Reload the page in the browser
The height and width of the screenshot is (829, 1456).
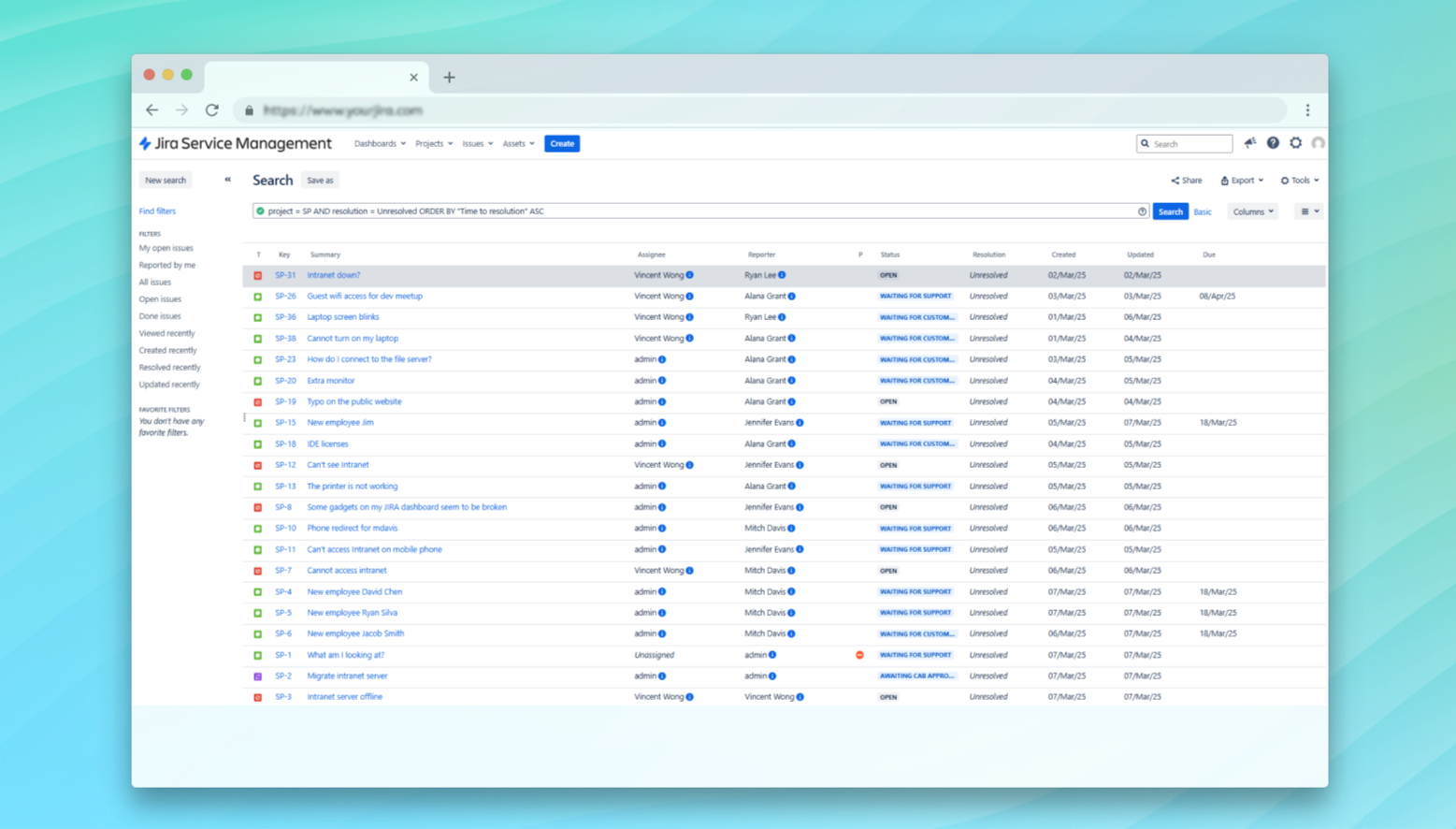pyautogui.click(x=212, y=110)
